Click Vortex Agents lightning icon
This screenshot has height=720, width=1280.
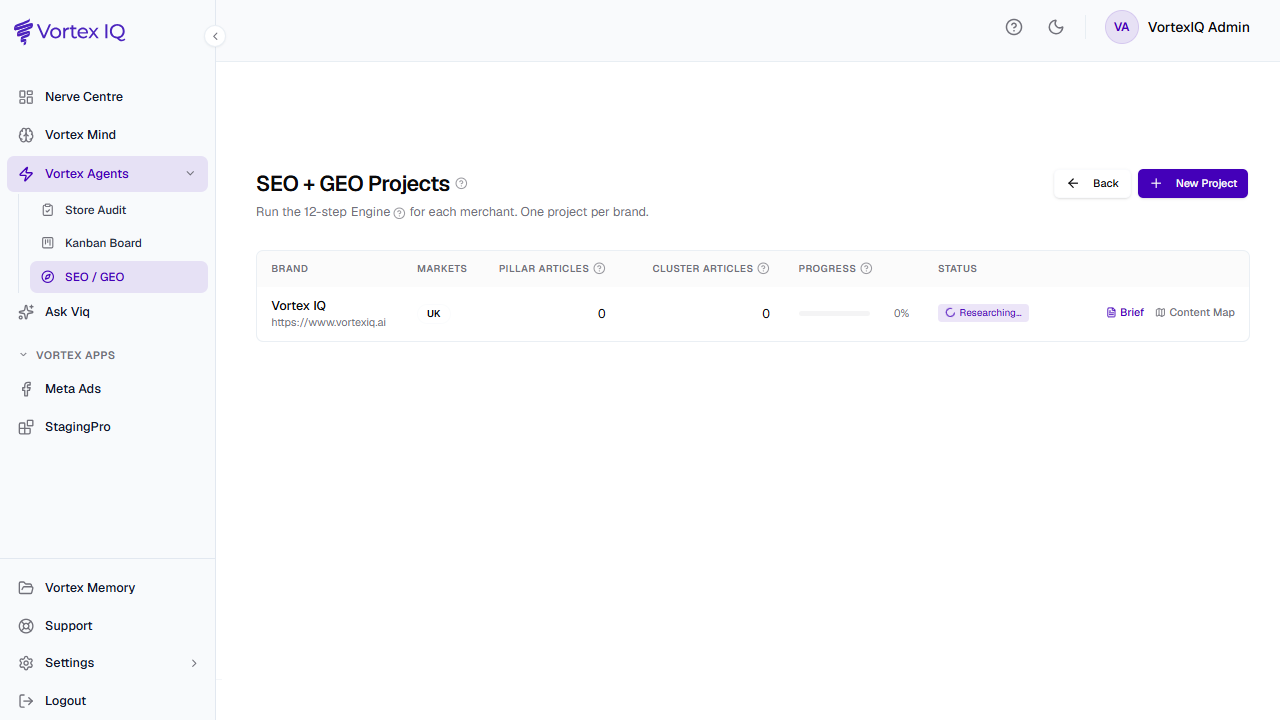(x=26, y=174)
